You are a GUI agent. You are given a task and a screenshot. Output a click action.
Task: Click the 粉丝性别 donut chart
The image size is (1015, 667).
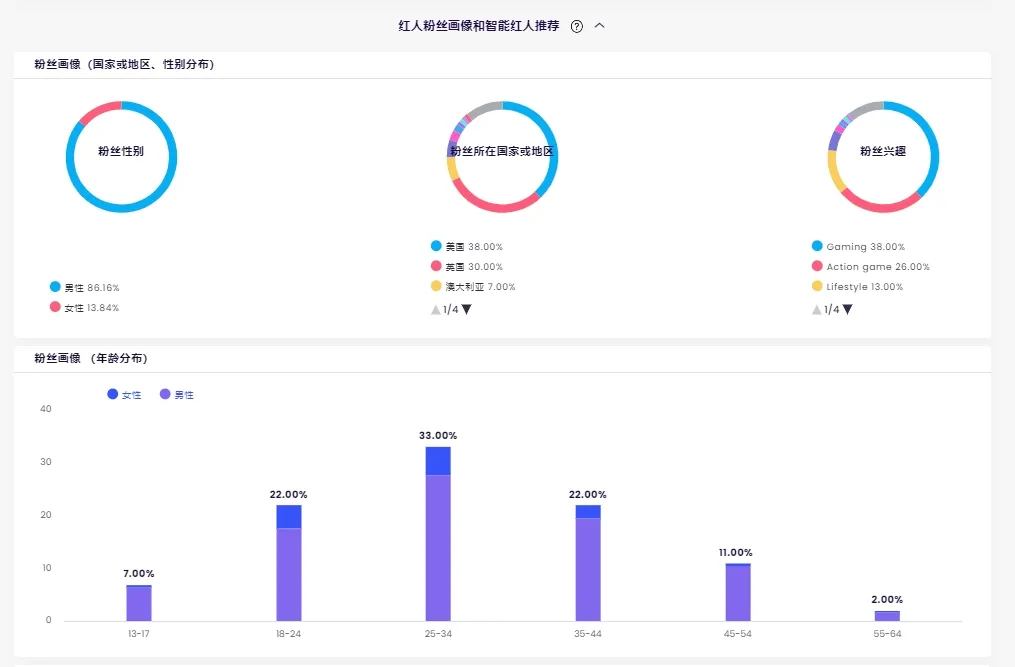(x=121, y=157)
